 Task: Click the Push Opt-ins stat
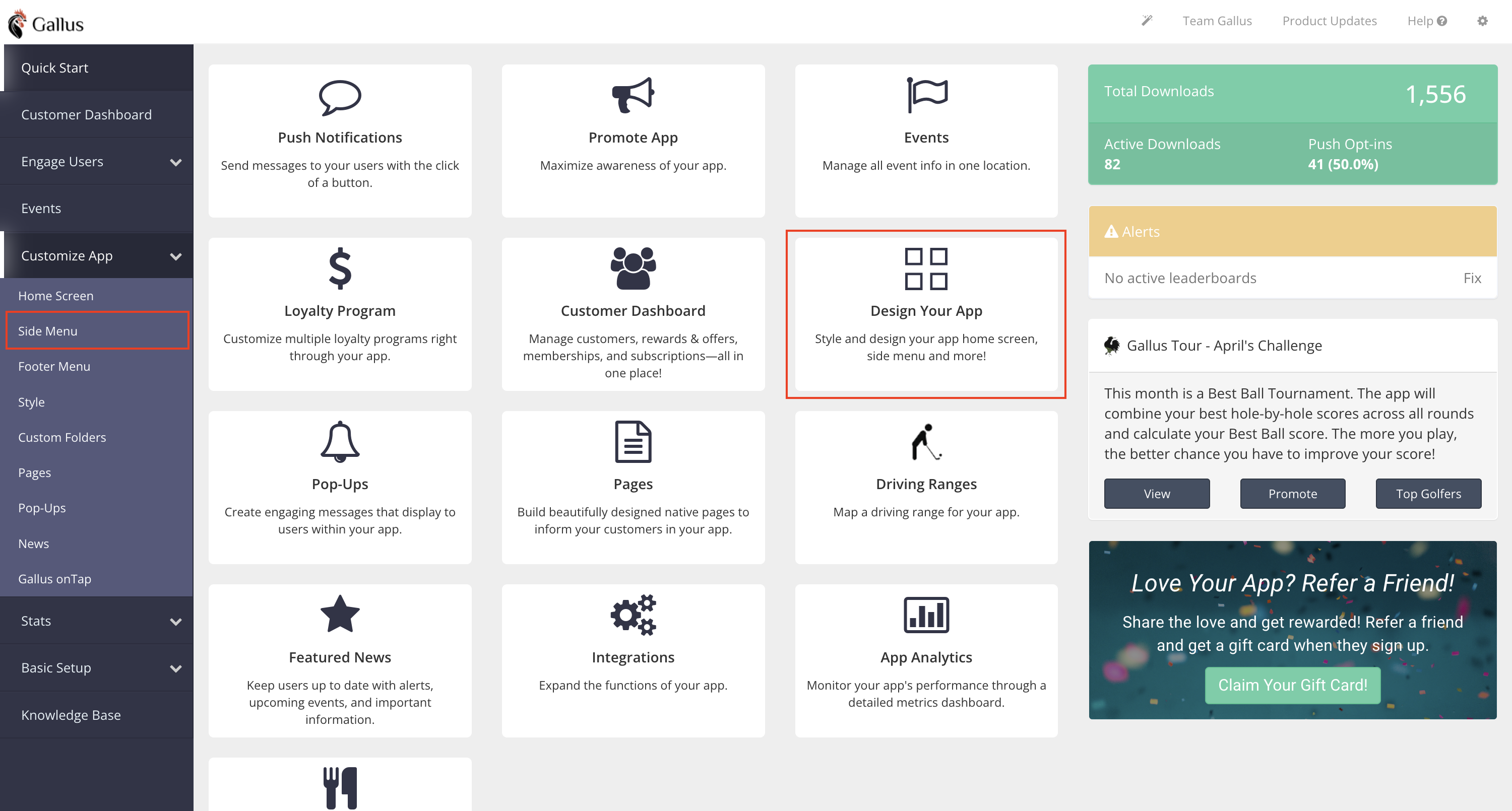1349,154
